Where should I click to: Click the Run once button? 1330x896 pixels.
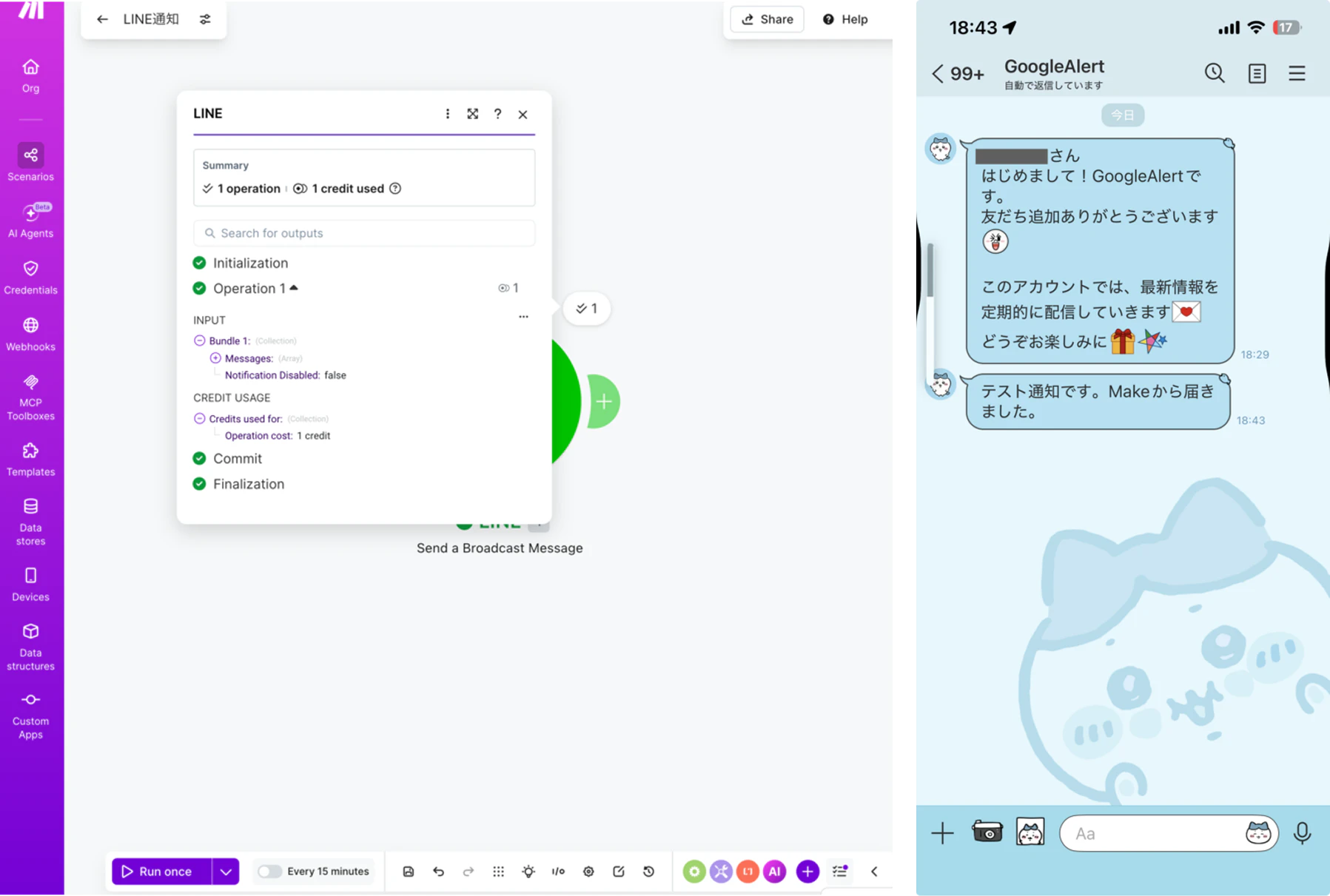coord(162,872)
